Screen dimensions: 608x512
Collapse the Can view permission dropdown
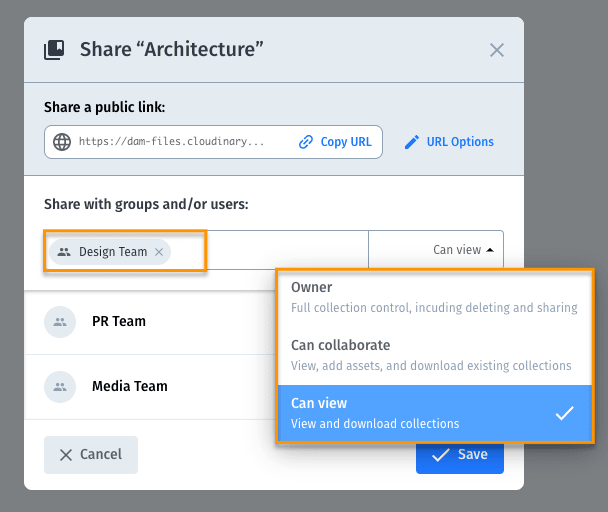pyautogui.click(x=436, y=249)
